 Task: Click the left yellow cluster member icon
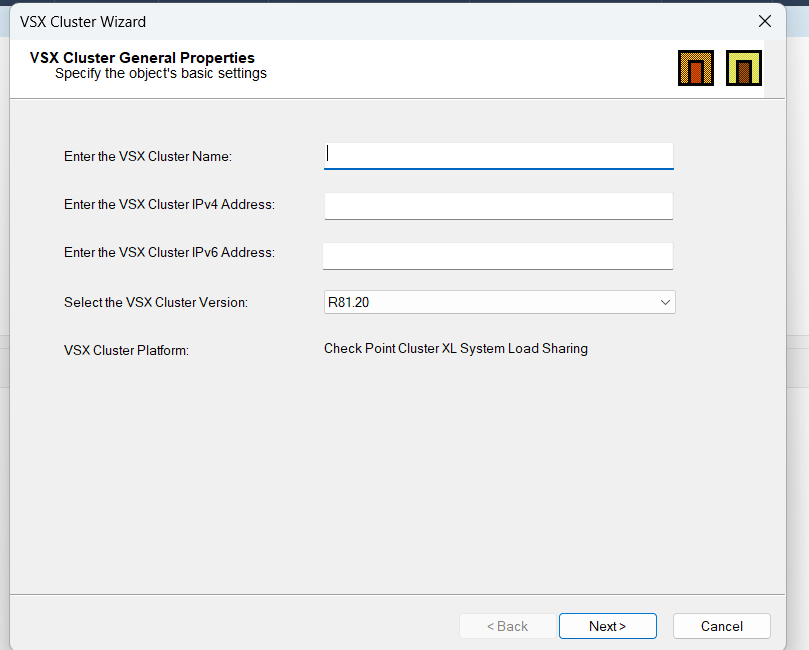[695, 68]
